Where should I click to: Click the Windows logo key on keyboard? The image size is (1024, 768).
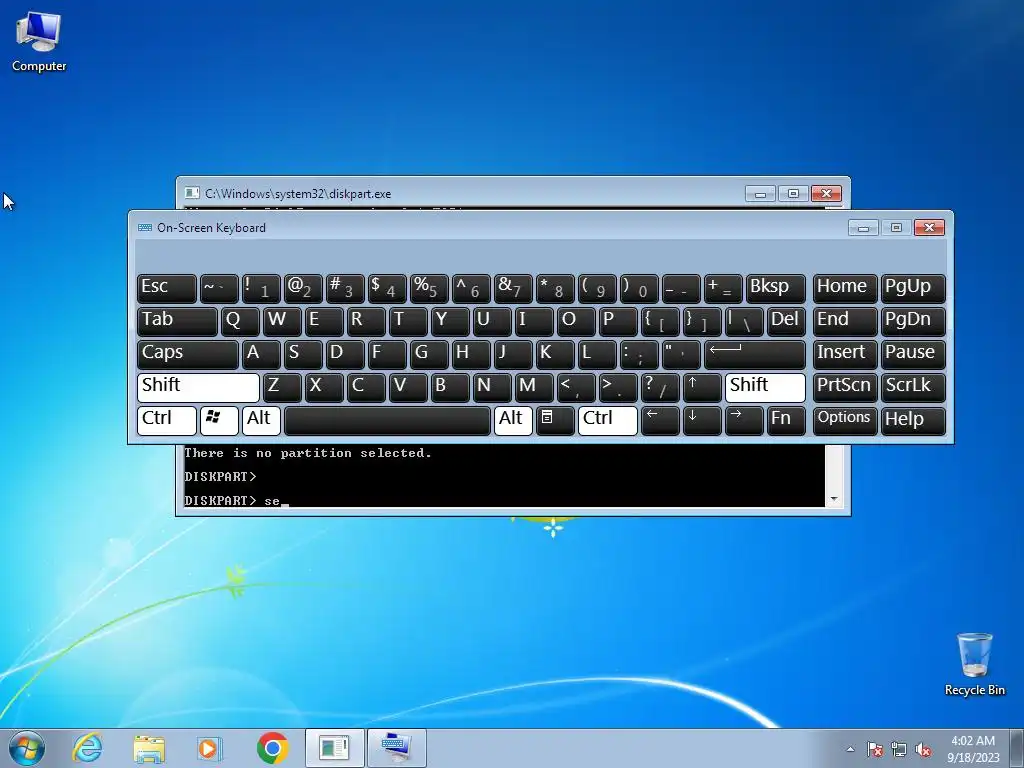click(219, 420)
